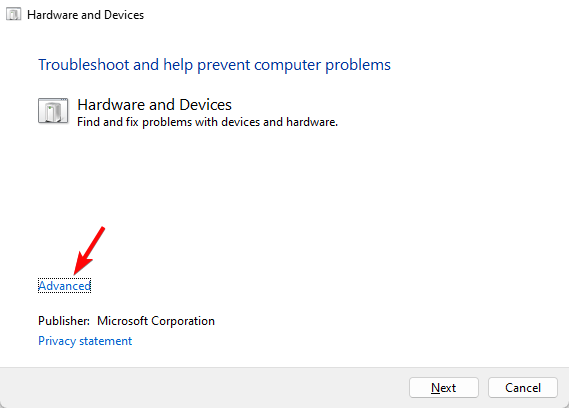Click the word statement in the privacy link

(x=106, y=341)
